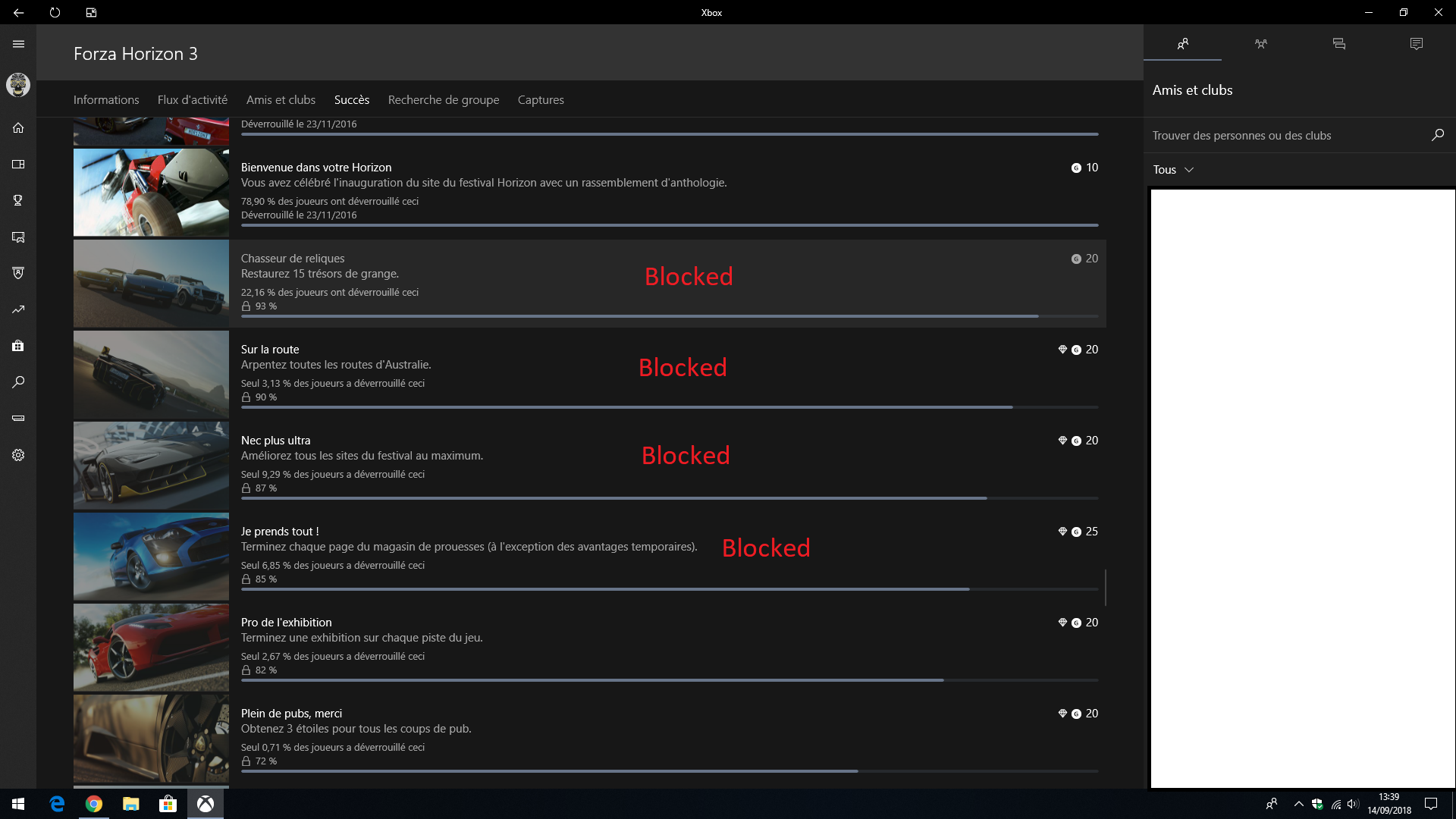Screen dimensions: 1456x819
Task: Switch to Flux d'activité tab
Action: (x=193, y=99)
